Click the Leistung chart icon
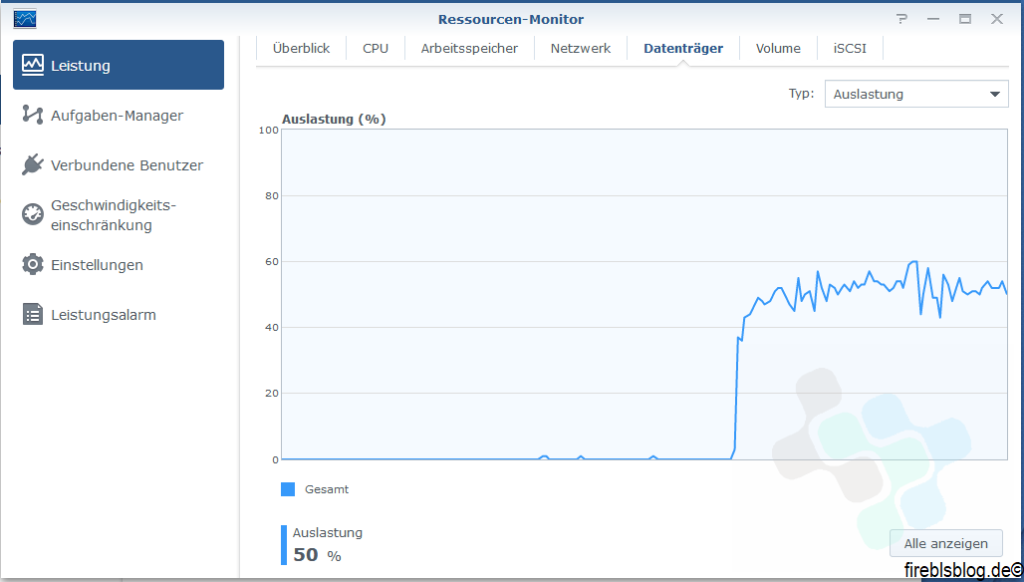The height and width of the screenshot is (582, 1024). coord(33,64)
